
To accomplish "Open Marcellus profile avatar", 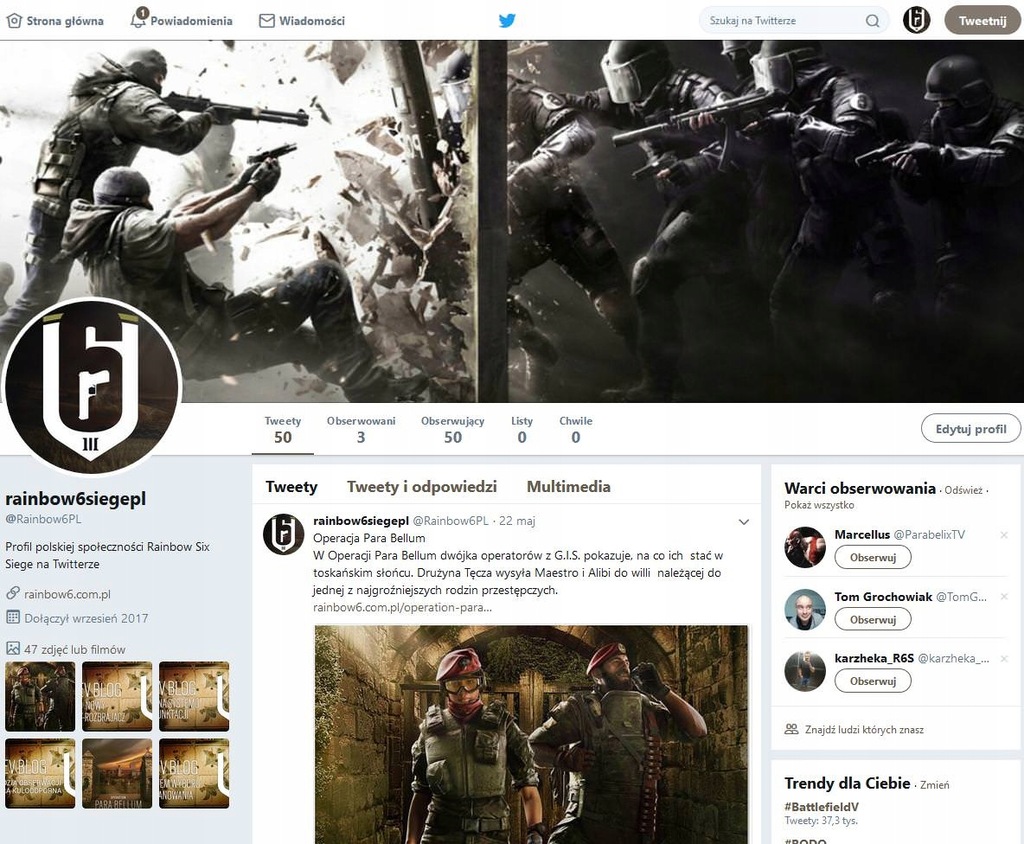I will coord(805,547).
